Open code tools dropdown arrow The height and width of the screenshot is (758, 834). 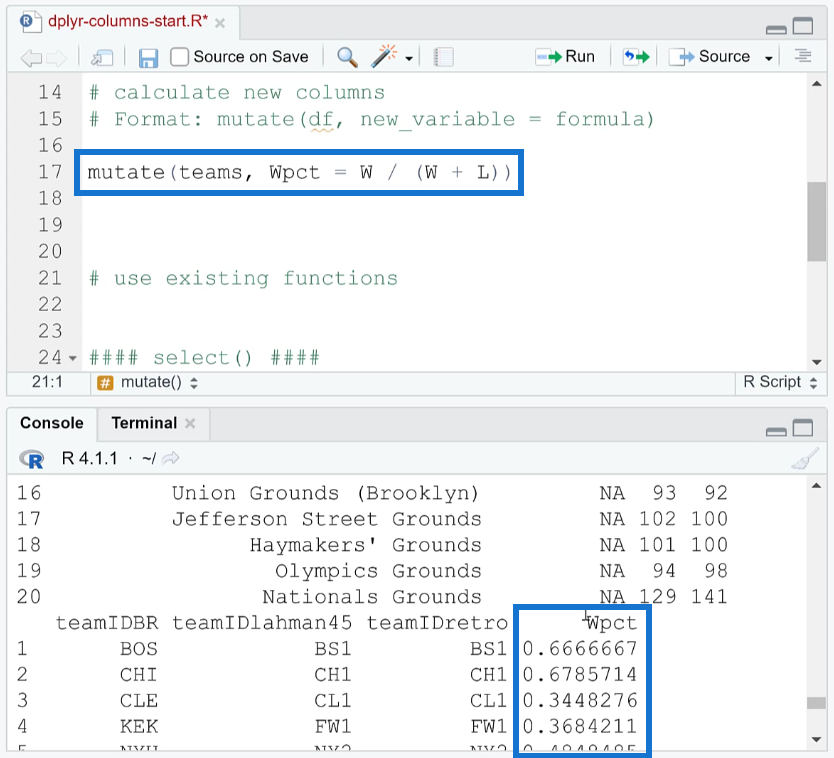[x=408, y=58]
